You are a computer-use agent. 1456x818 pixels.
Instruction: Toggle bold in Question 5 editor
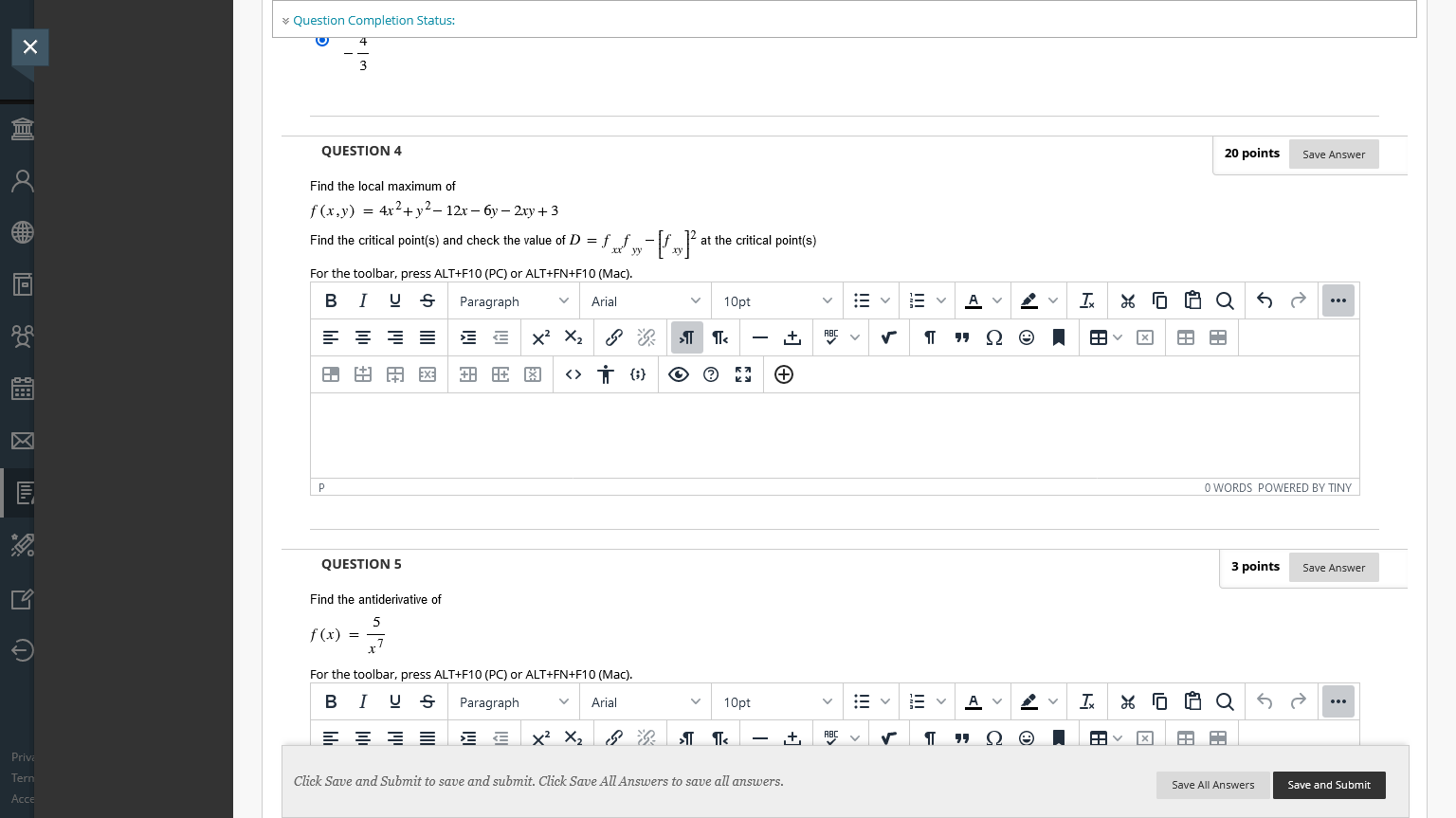(x=331, y=701)
